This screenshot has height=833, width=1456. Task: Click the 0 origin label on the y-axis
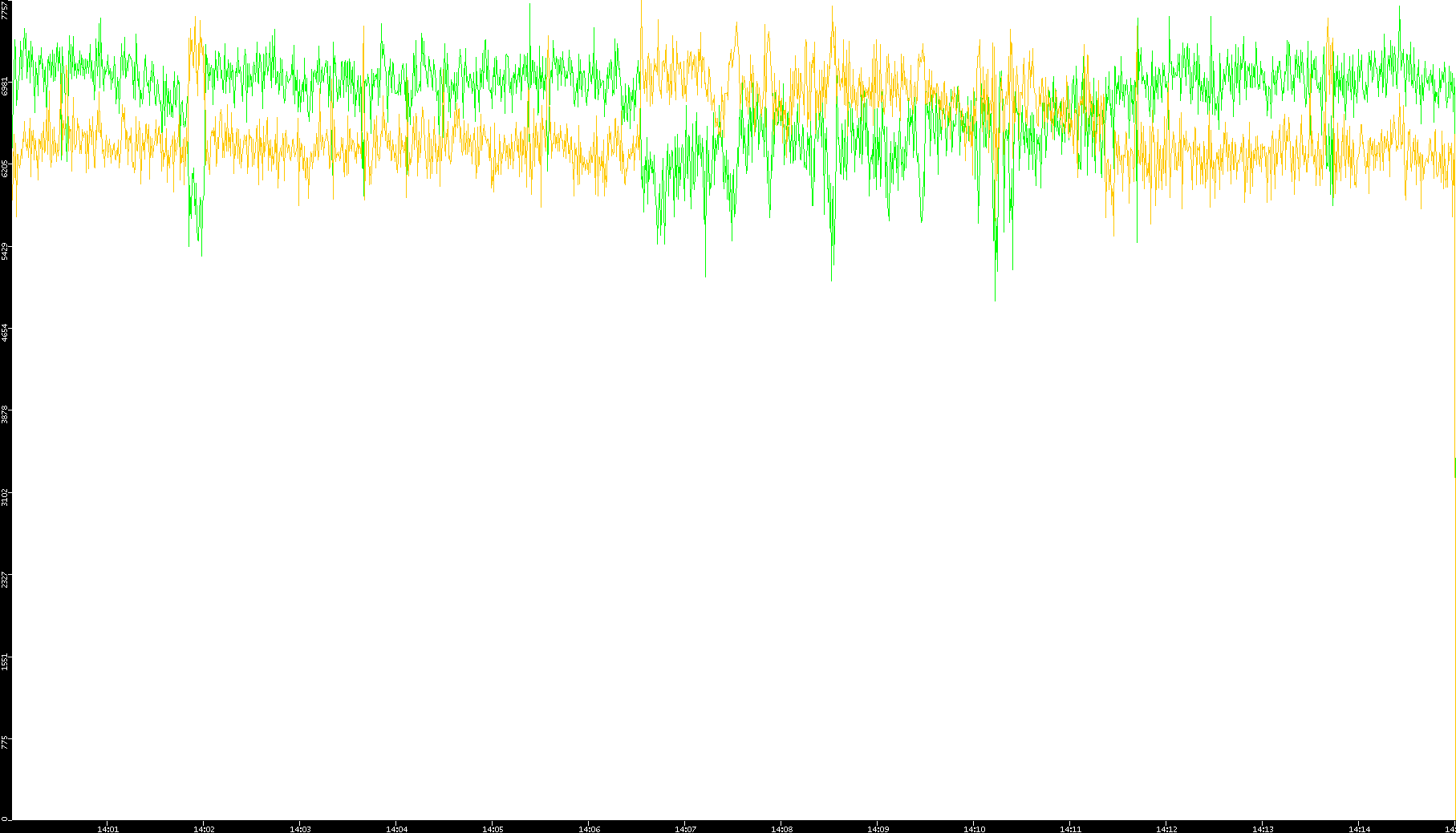click(x=6, y=819)
